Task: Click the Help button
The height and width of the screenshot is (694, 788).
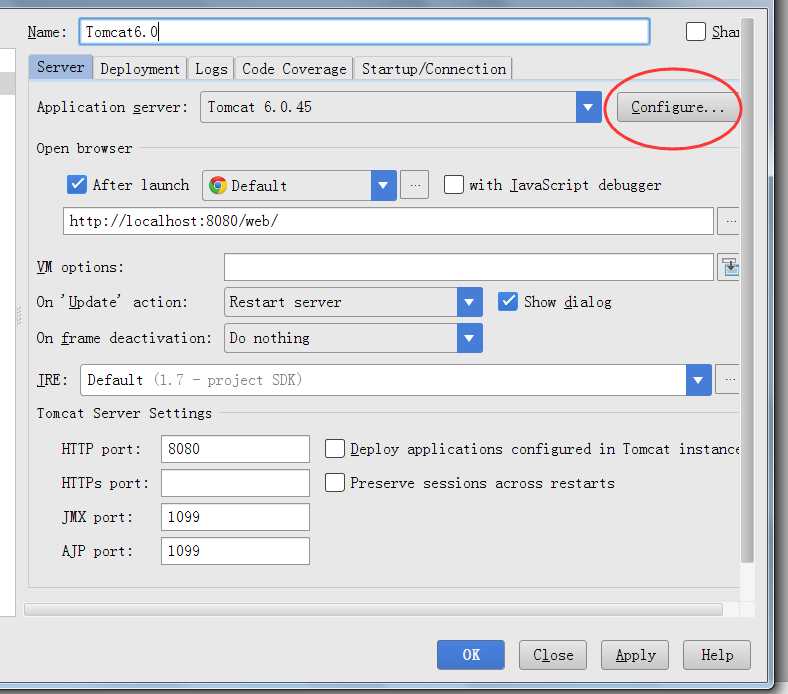Action: pyautogui.click(x=717, y=655)
